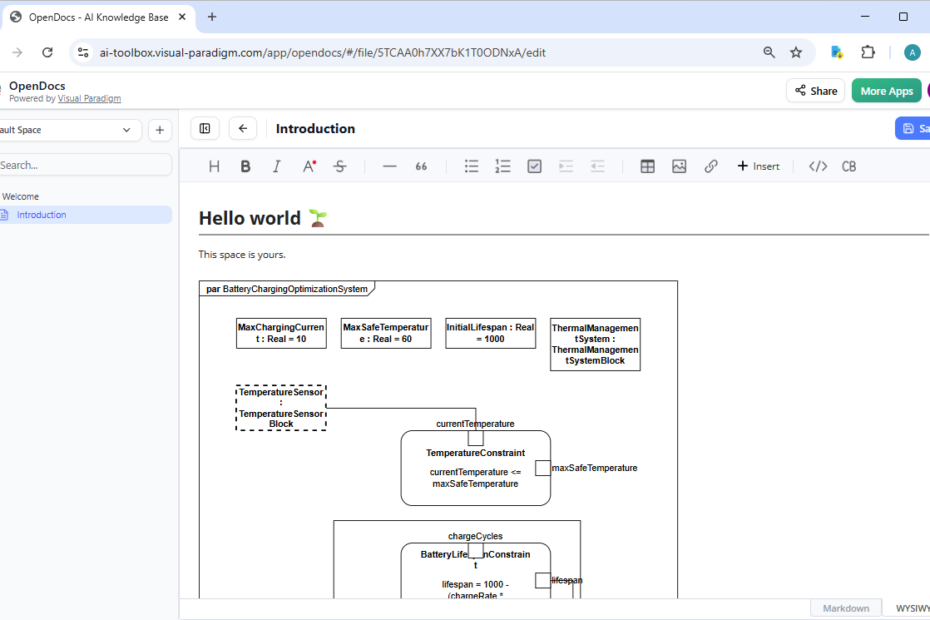The width and height of the screenshot is (930, 620).
Task: Apply strikethrough formatting
Action: 340,166
